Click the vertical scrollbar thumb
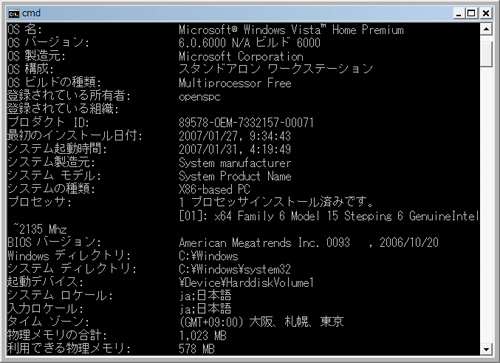Image resolution: width=500 pixels, height=363 pixels. [x=486, y=54]
